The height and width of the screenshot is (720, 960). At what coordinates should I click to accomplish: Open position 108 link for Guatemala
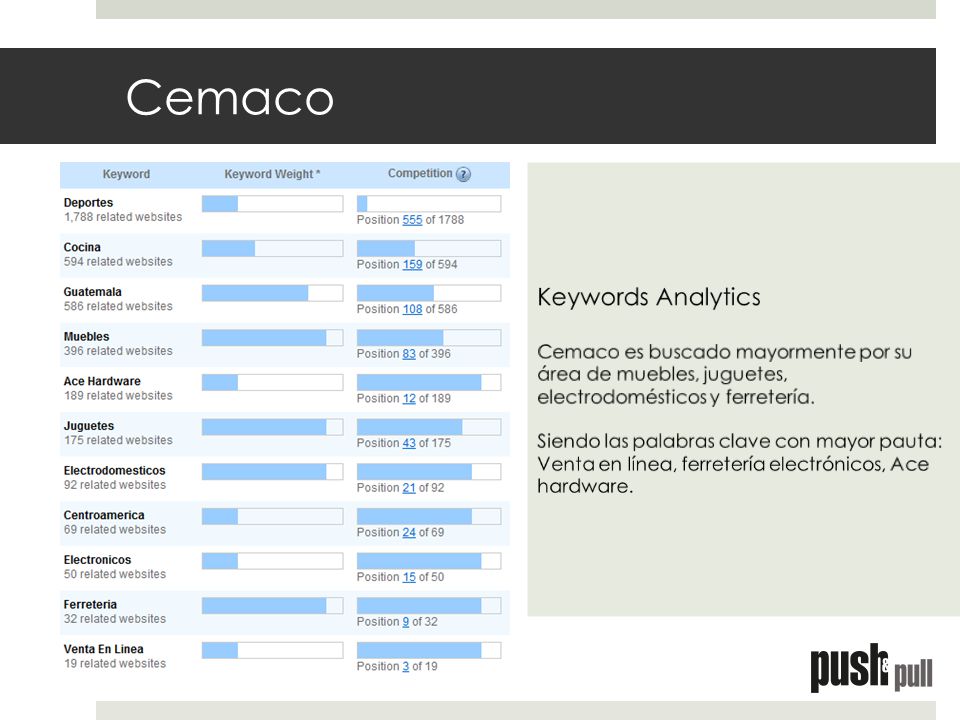point(412,309)
